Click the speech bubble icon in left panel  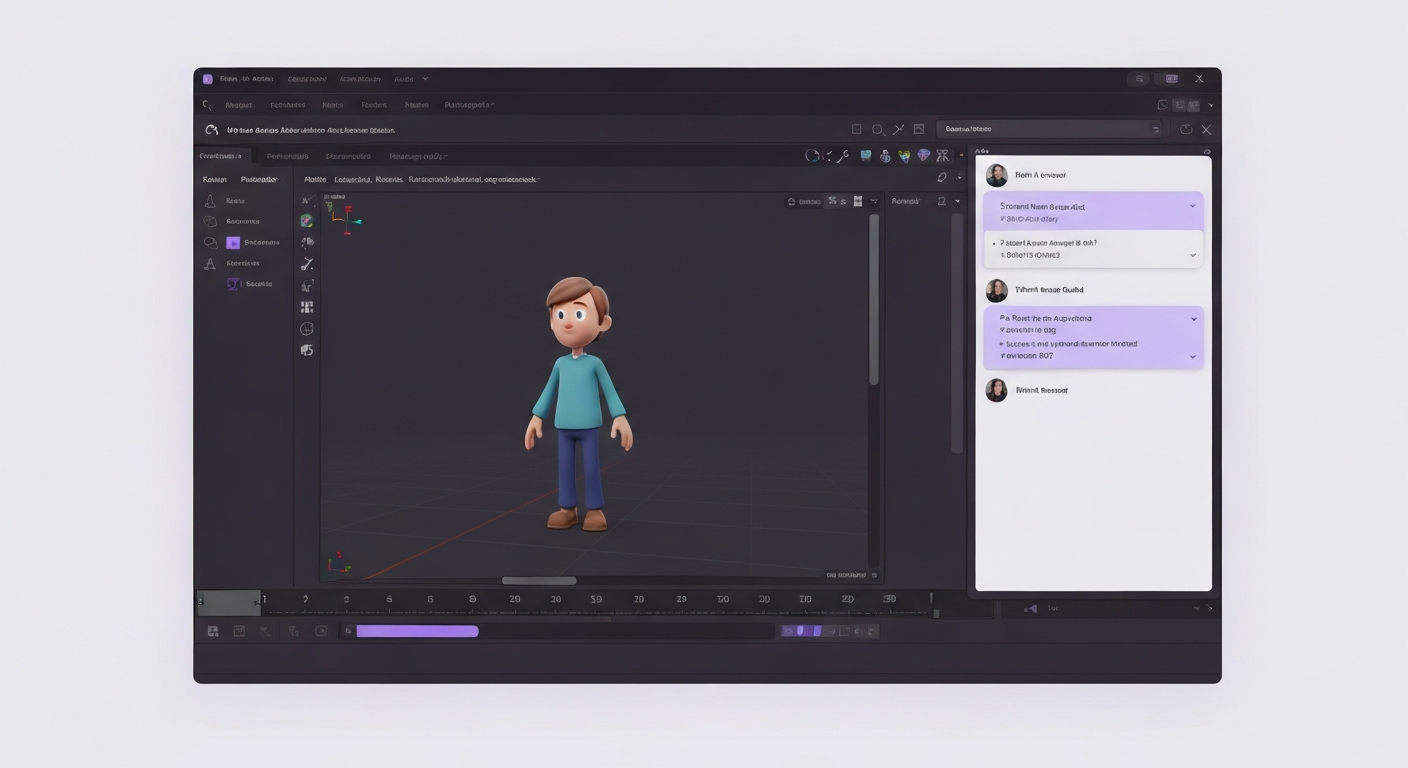210,242
